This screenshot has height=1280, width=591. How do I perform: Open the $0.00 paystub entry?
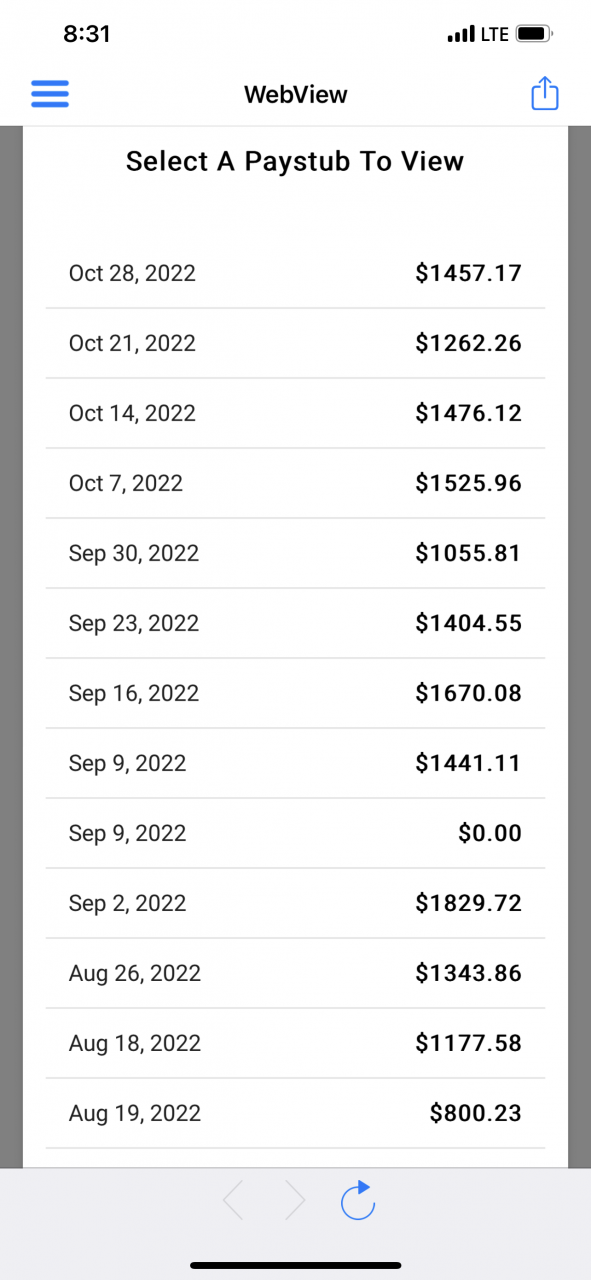click(295, 833)
